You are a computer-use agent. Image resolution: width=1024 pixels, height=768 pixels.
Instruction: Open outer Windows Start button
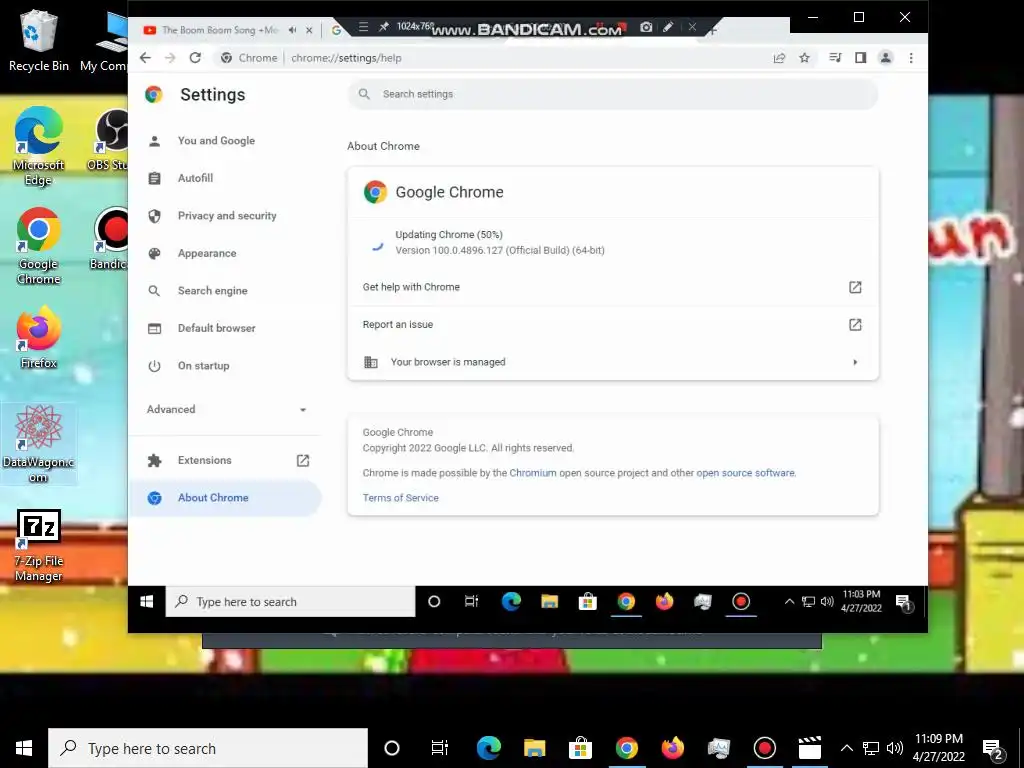point(24,748)
